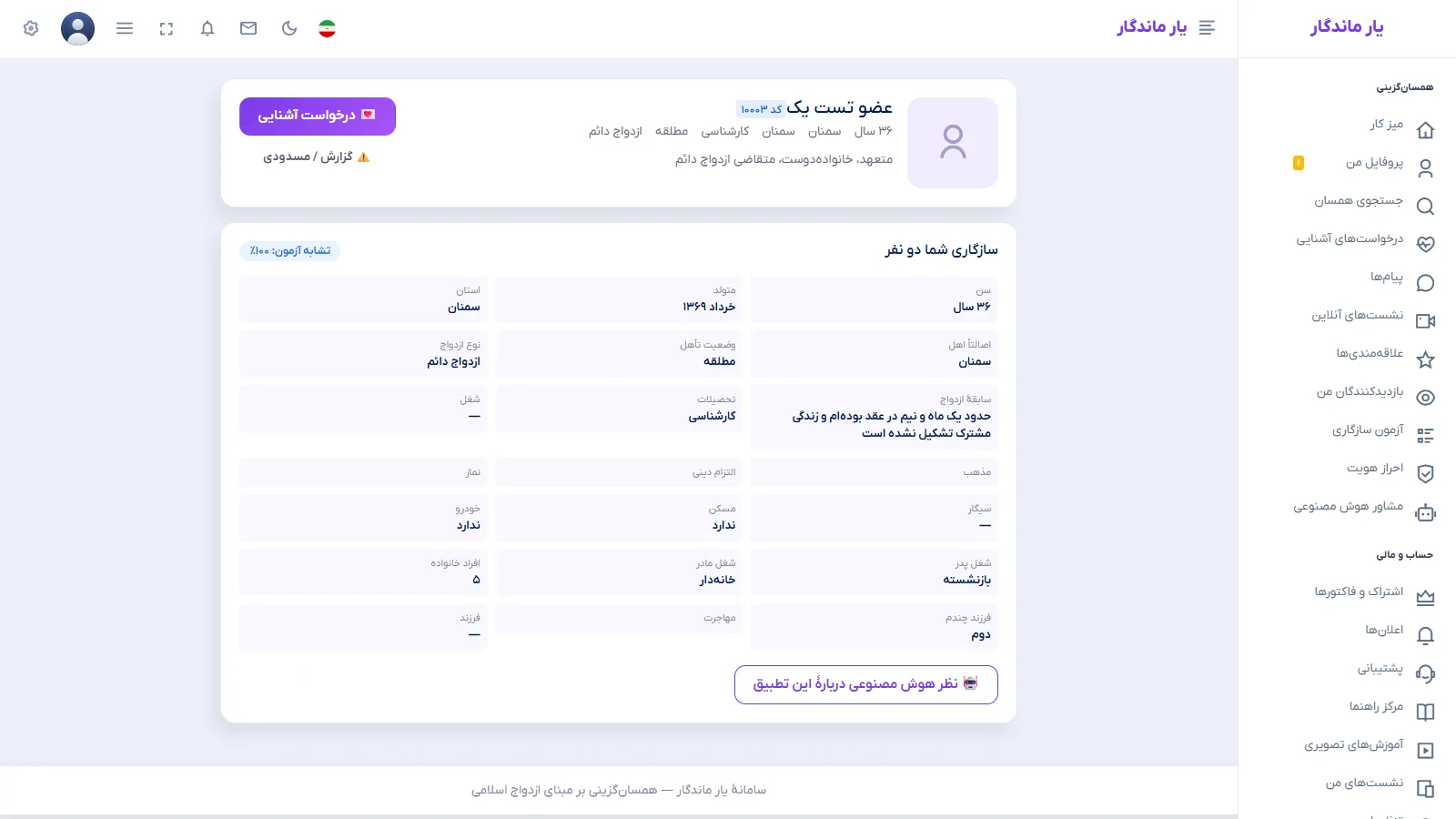Click the تشابه آزمون ۱۰۰٪ badge
Image resolution: width=1456 pixels, height=819 pixels.
point(290,251)
